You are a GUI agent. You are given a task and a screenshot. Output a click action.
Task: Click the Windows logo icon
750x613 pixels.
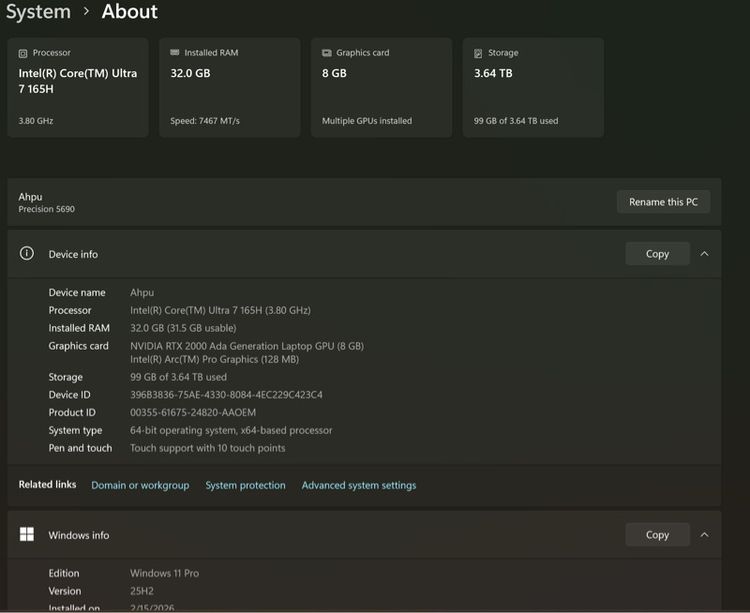point(27,534)
